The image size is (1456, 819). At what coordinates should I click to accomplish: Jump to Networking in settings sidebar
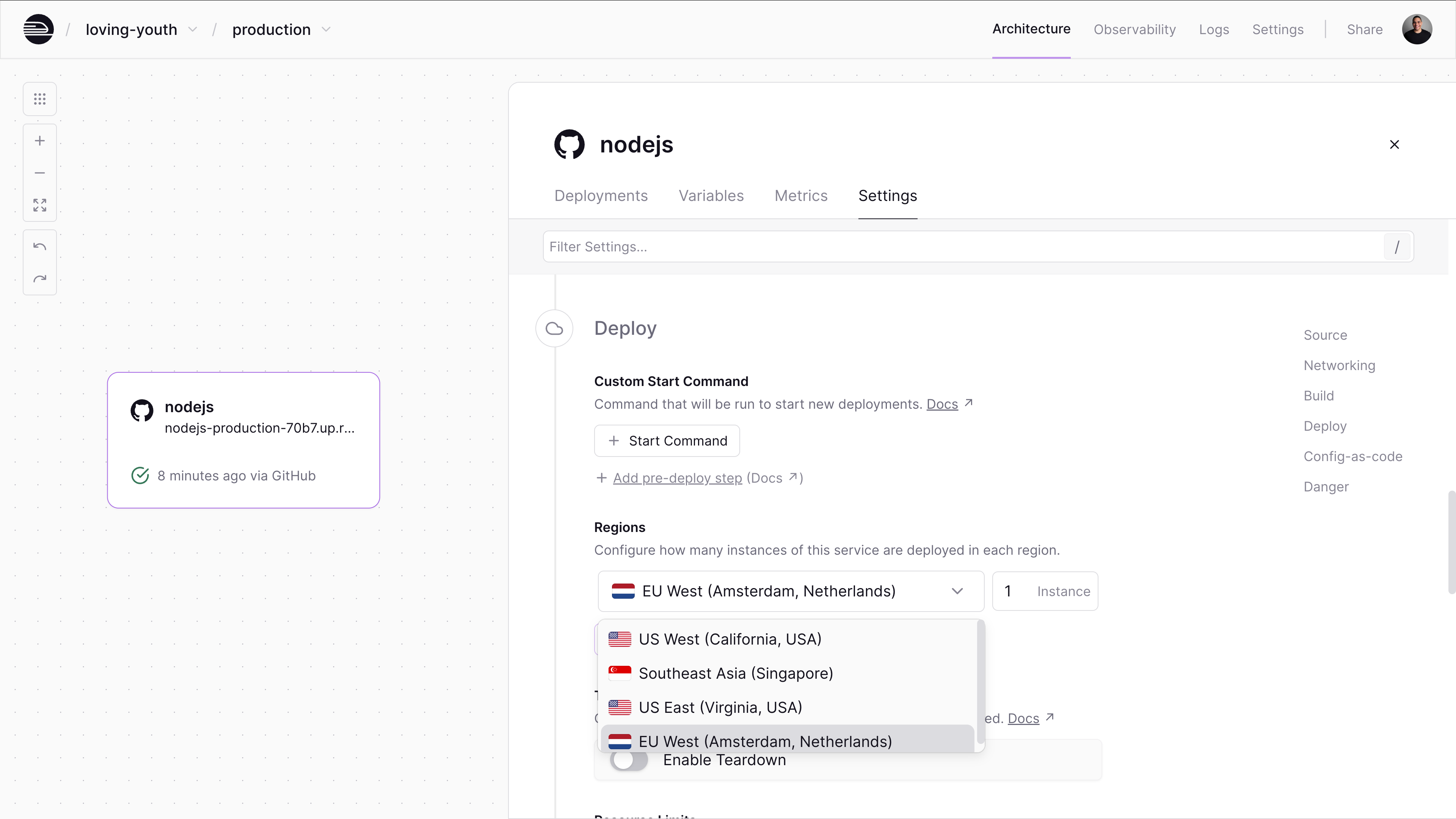tap(1340, 366)
